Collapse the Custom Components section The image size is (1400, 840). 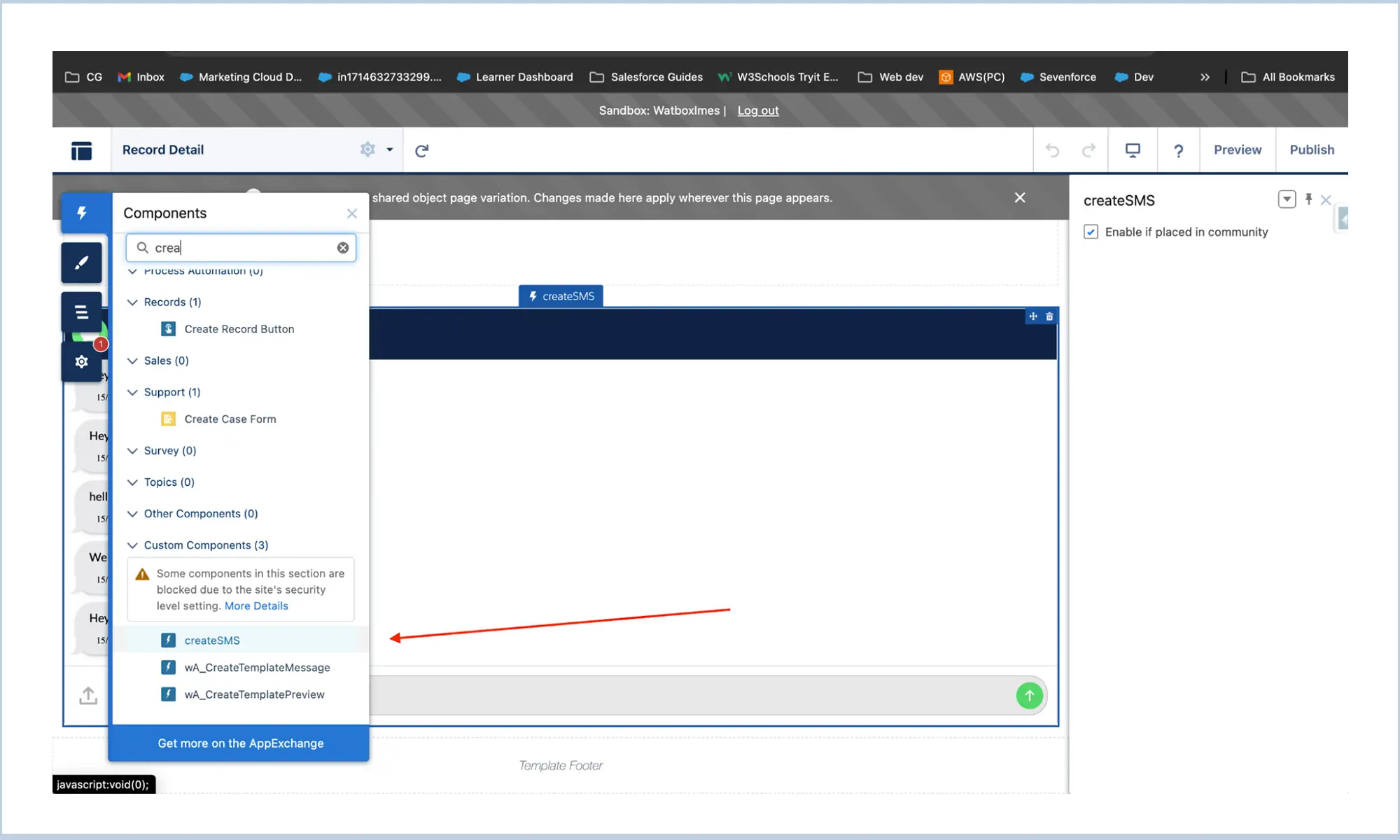(132, 545)
